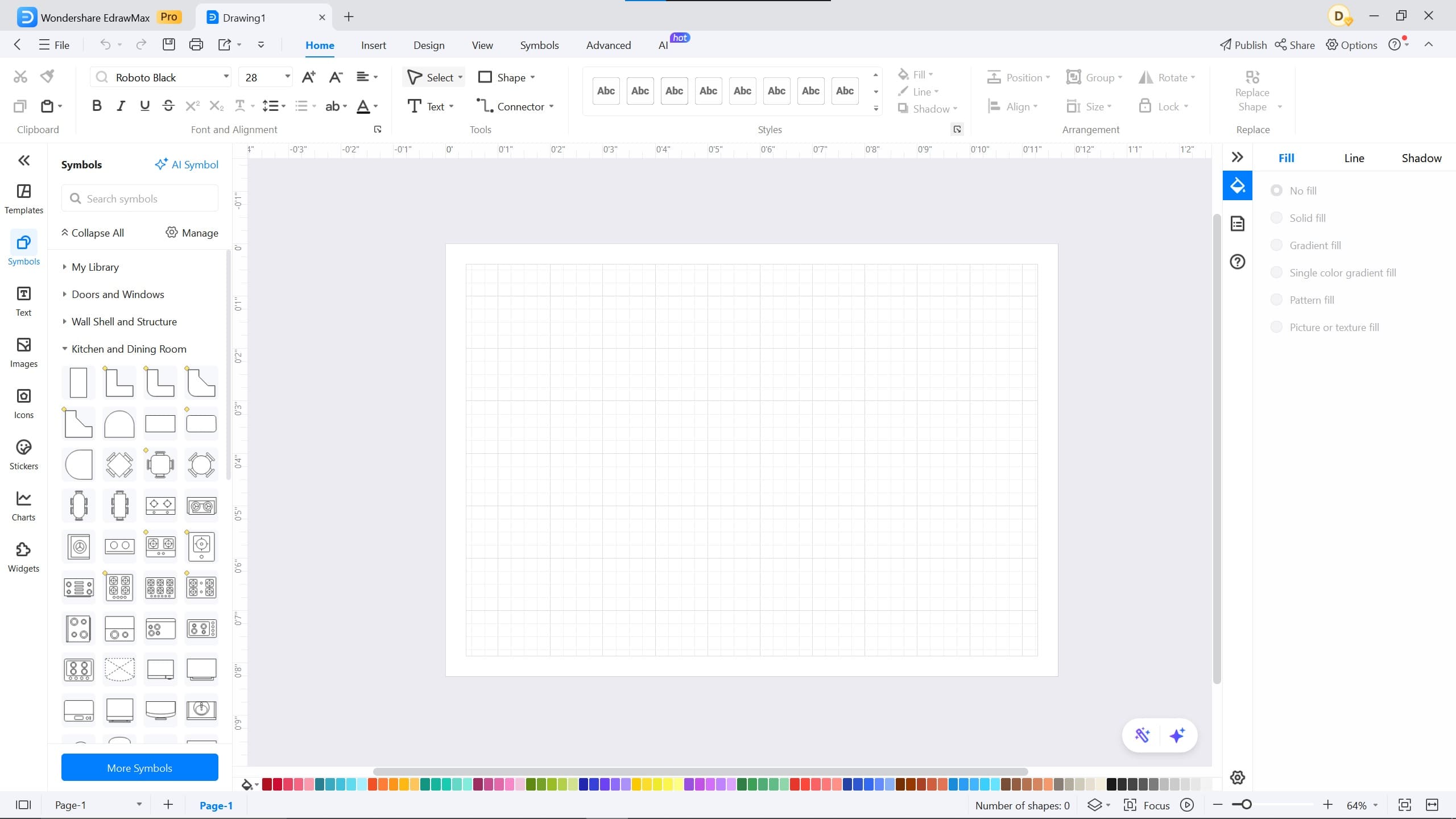Open the Roboto Black font dropdown
Image resolution: width=1456 pixels, height=819 pixels.
point(226,77)
